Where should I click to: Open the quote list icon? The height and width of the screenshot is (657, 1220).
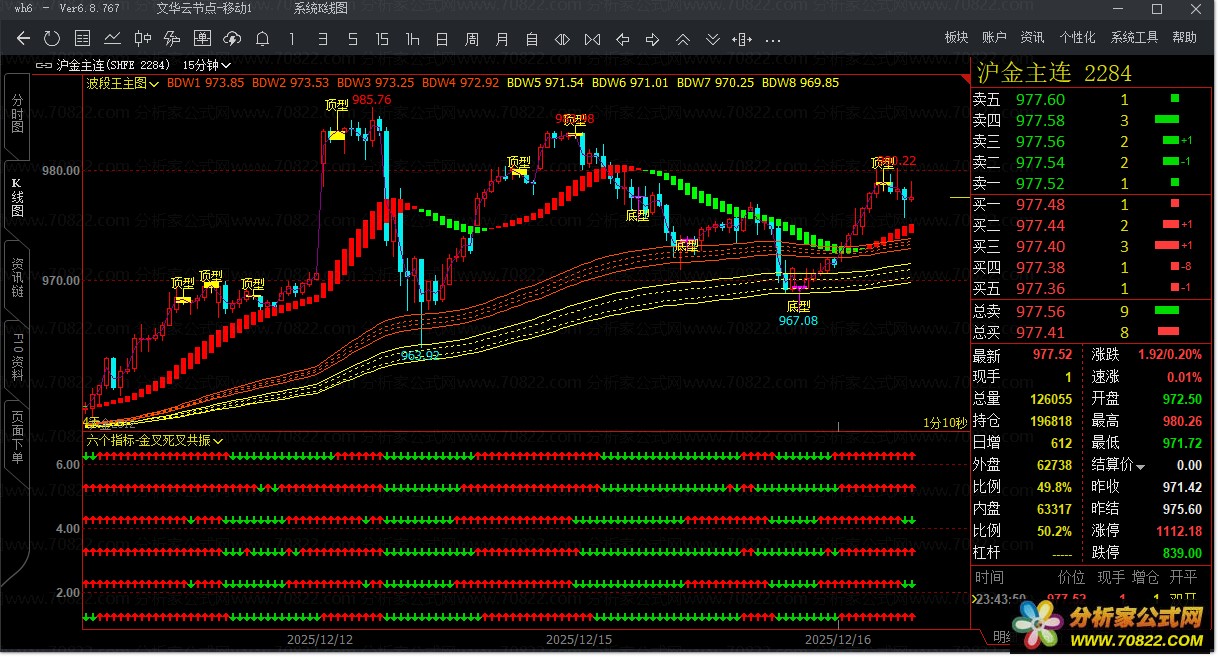pyautogui.click(x=82, y=39)
